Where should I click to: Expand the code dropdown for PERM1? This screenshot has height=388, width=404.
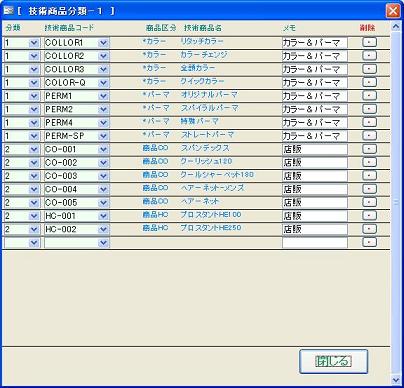coord(103,96)
